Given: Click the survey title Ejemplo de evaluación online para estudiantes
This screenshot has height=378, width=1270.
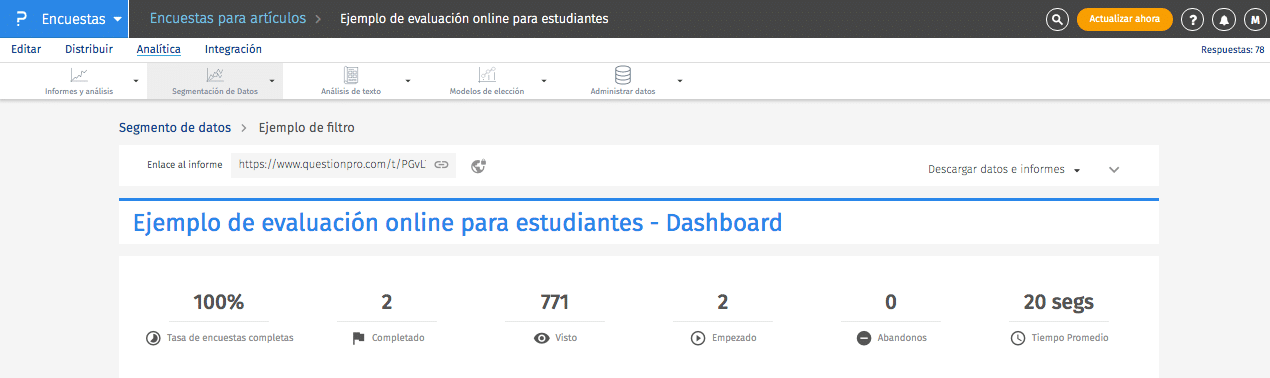Looking at the screenshot, I should coord(474,19).
